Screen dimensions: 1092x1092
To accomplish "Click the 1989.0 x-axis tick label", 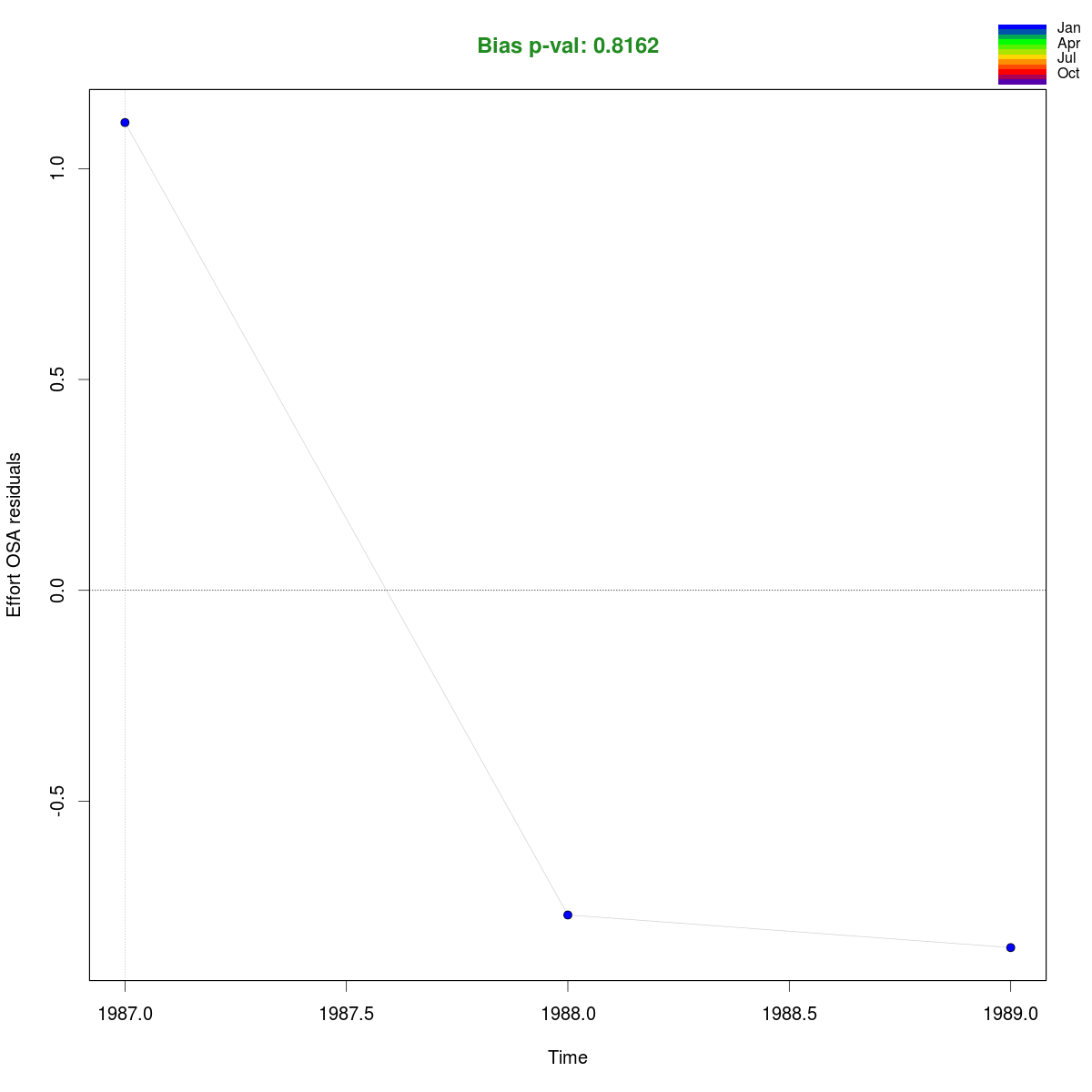I will pyautogui.click(x=1010, y=1014).
